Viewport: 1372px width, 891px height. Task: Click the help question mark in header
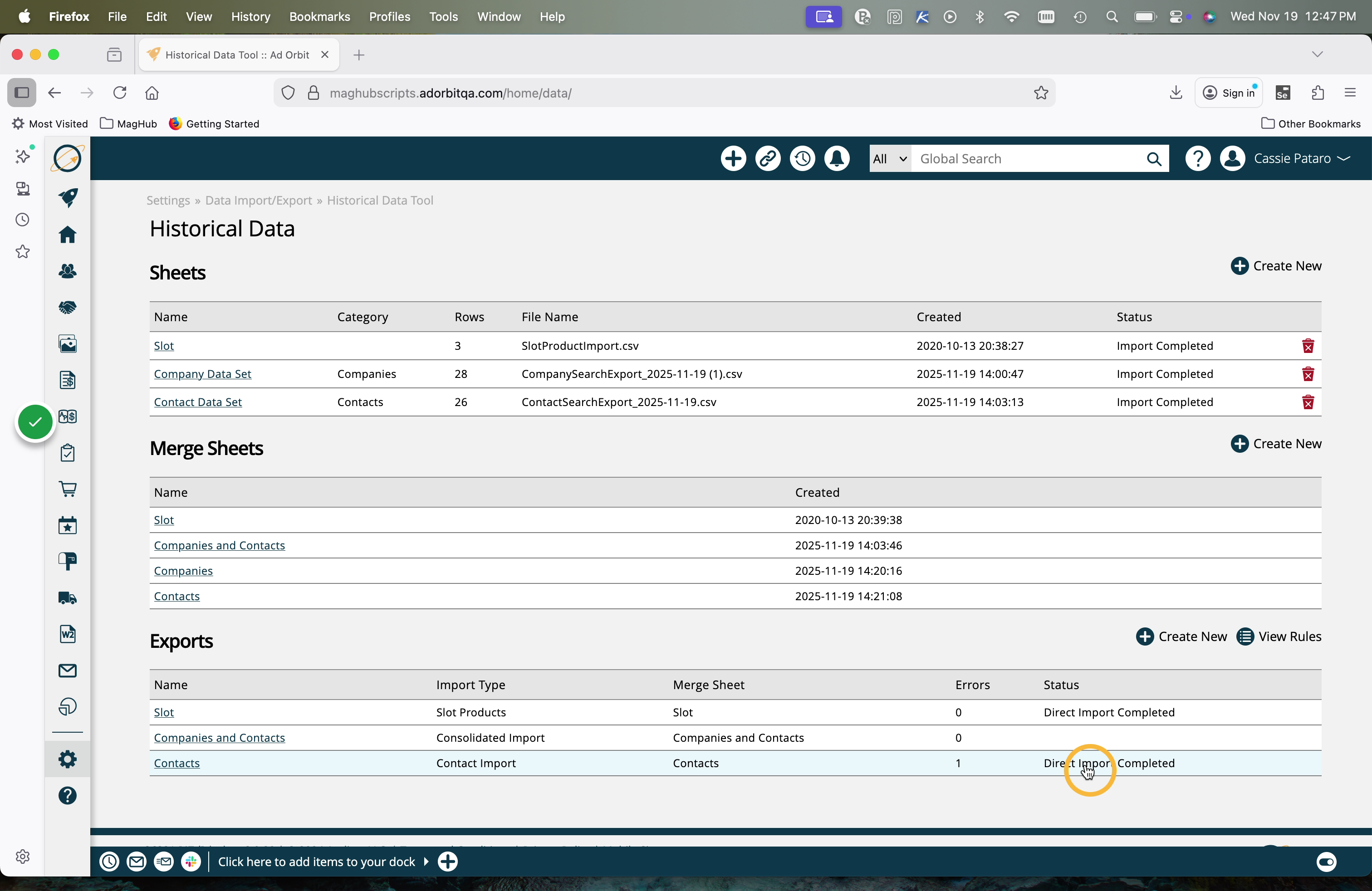1197,158
